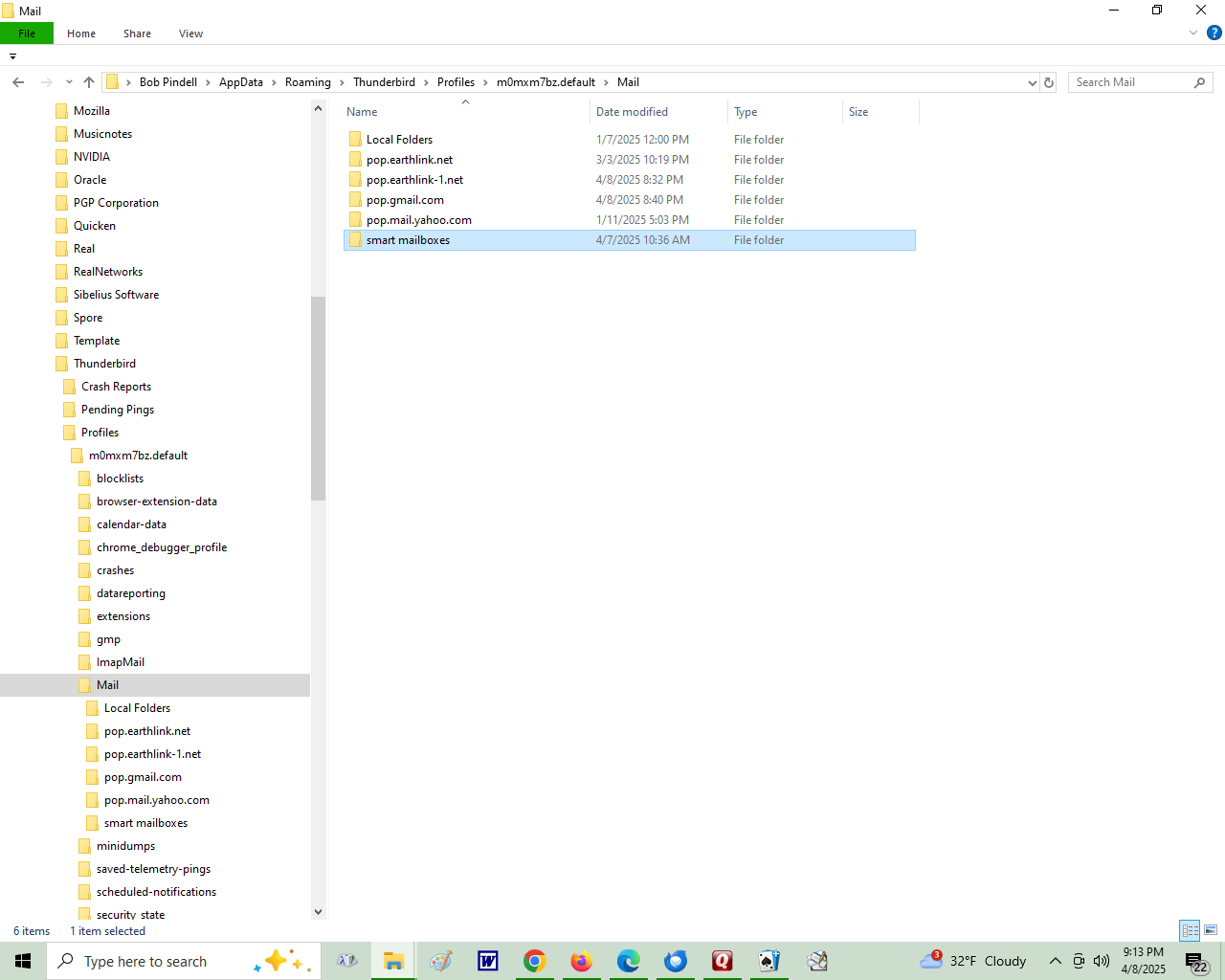This screenshot has height=980, width=1225.
Task: Open address bar history dropdown
Action: pyautogui.click(x=1033, y=82)
